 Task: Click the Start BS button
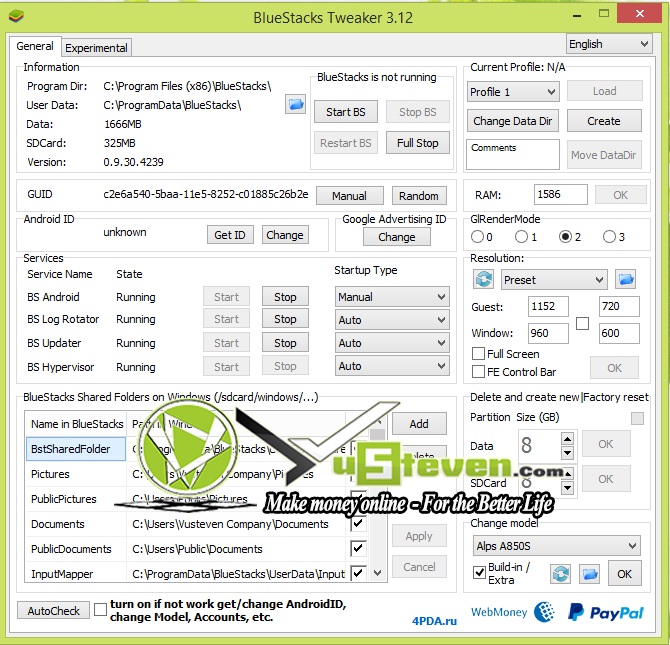tap(346, 112)
